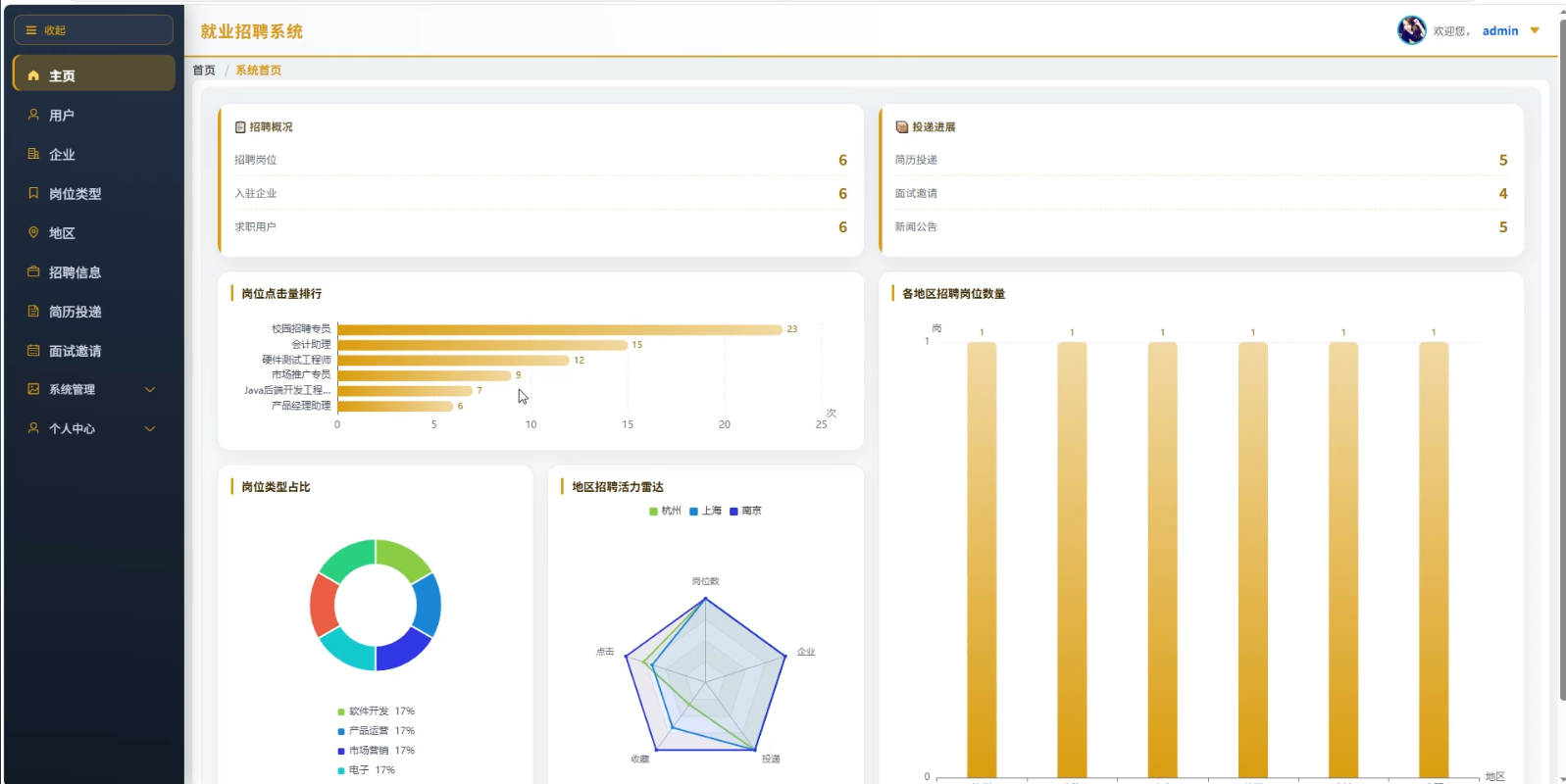Screen dimensions: 1566x784
Task: Click the 岗位类型 bookmark icon
Action: (33, 193)
